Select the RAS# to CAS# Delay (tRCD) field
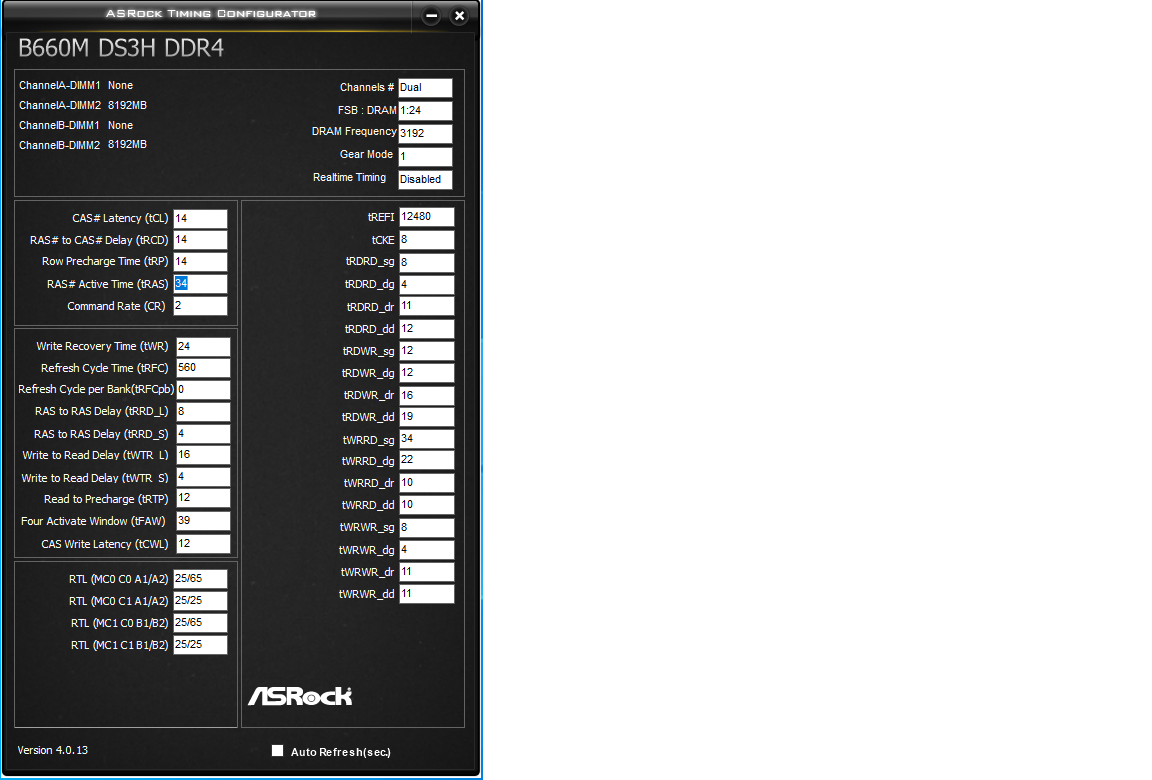The width and height of the screenshot is (1152, 780). 201,239
